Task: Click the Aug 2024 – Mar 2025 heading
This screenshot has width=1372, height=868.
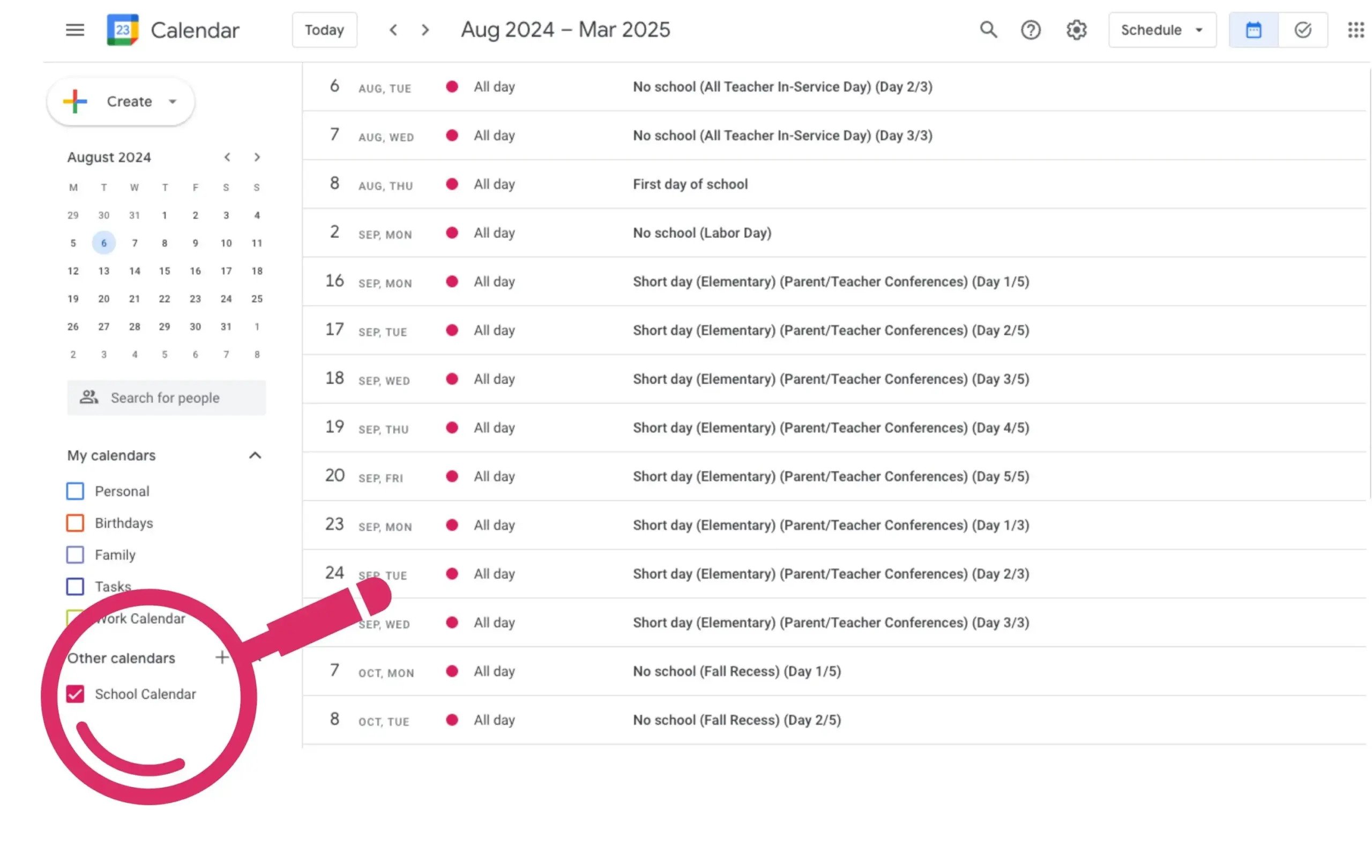Action: coord(565,29)
